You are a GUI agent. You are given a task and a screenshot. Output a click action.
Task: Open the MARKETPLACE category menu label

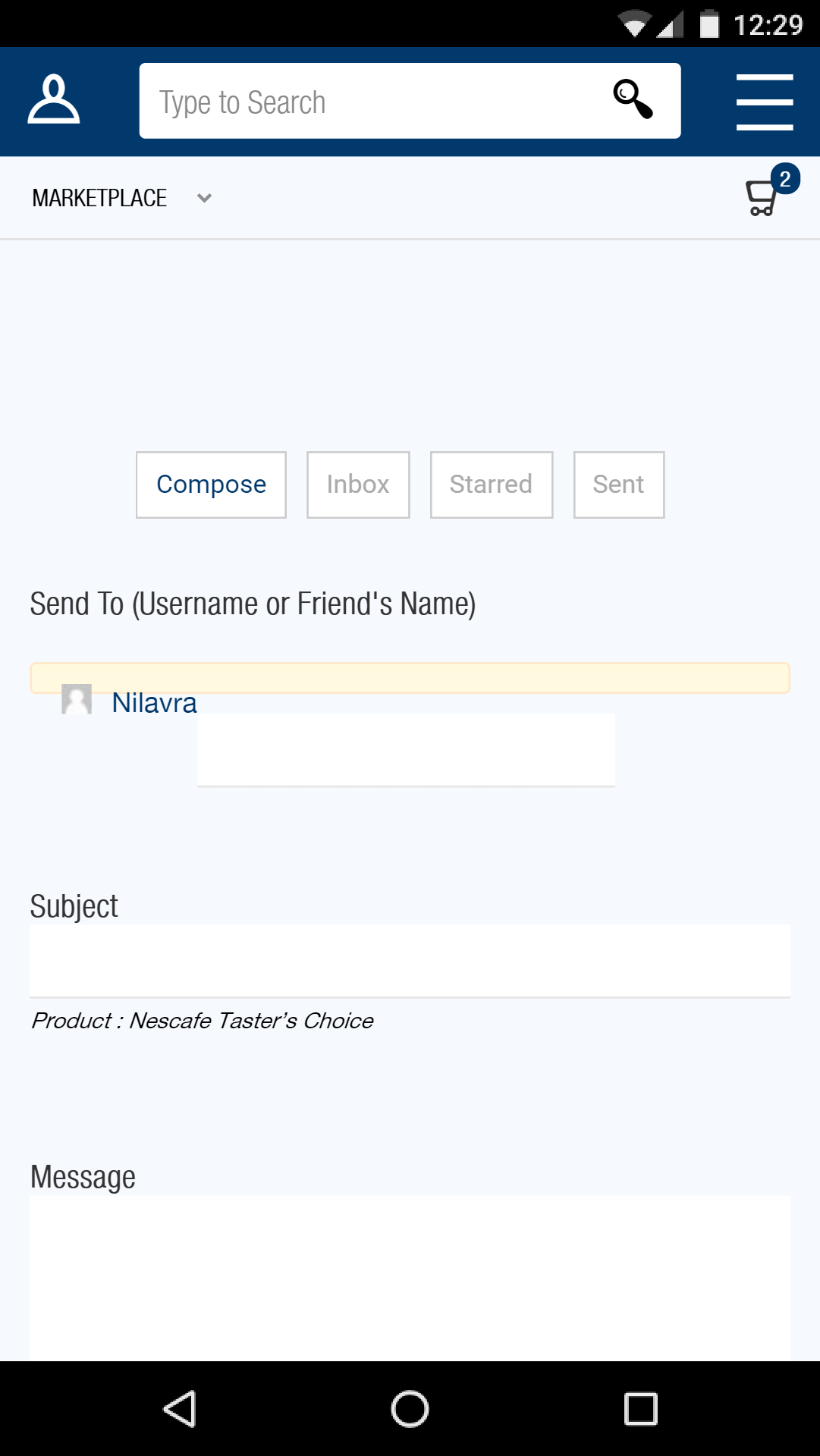tap(99, 198)
